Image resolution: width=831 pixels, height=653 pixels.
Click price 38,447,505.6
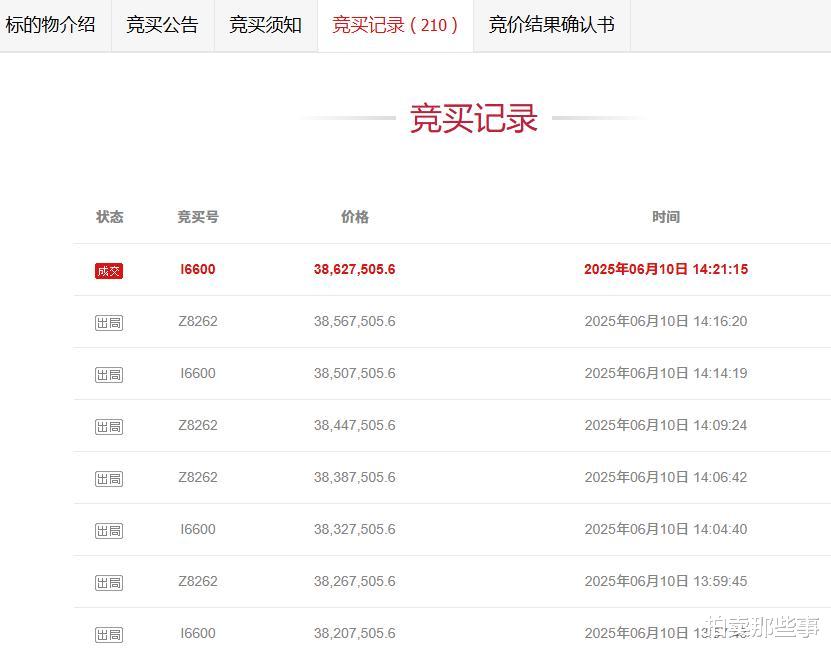point(355,425)
